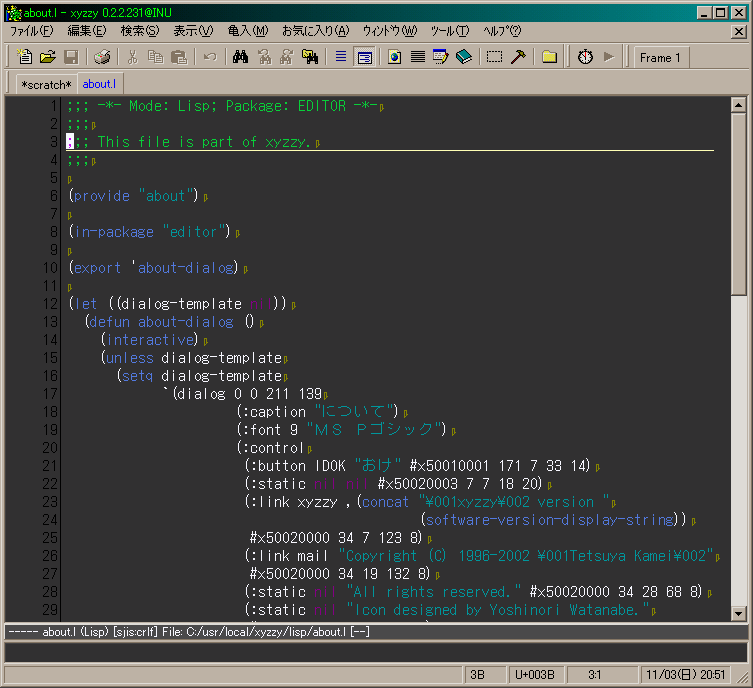Click "Icon designed by Yoshinori Watanabe." string
753x688 pixels.
tap(498, 610)
